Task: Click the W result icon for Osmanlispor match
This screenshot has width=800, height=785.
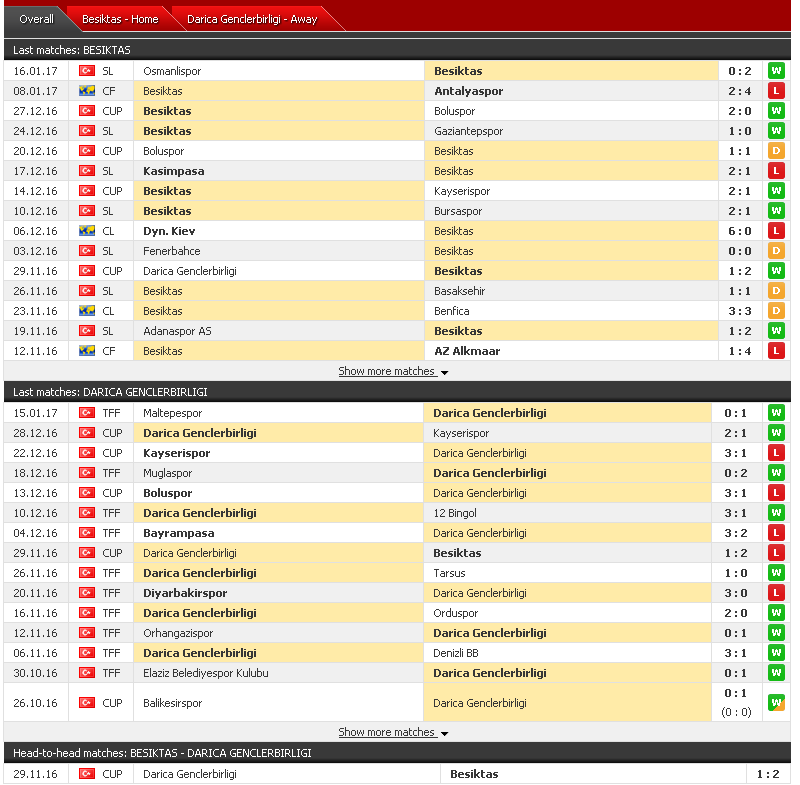Action: 776,71
